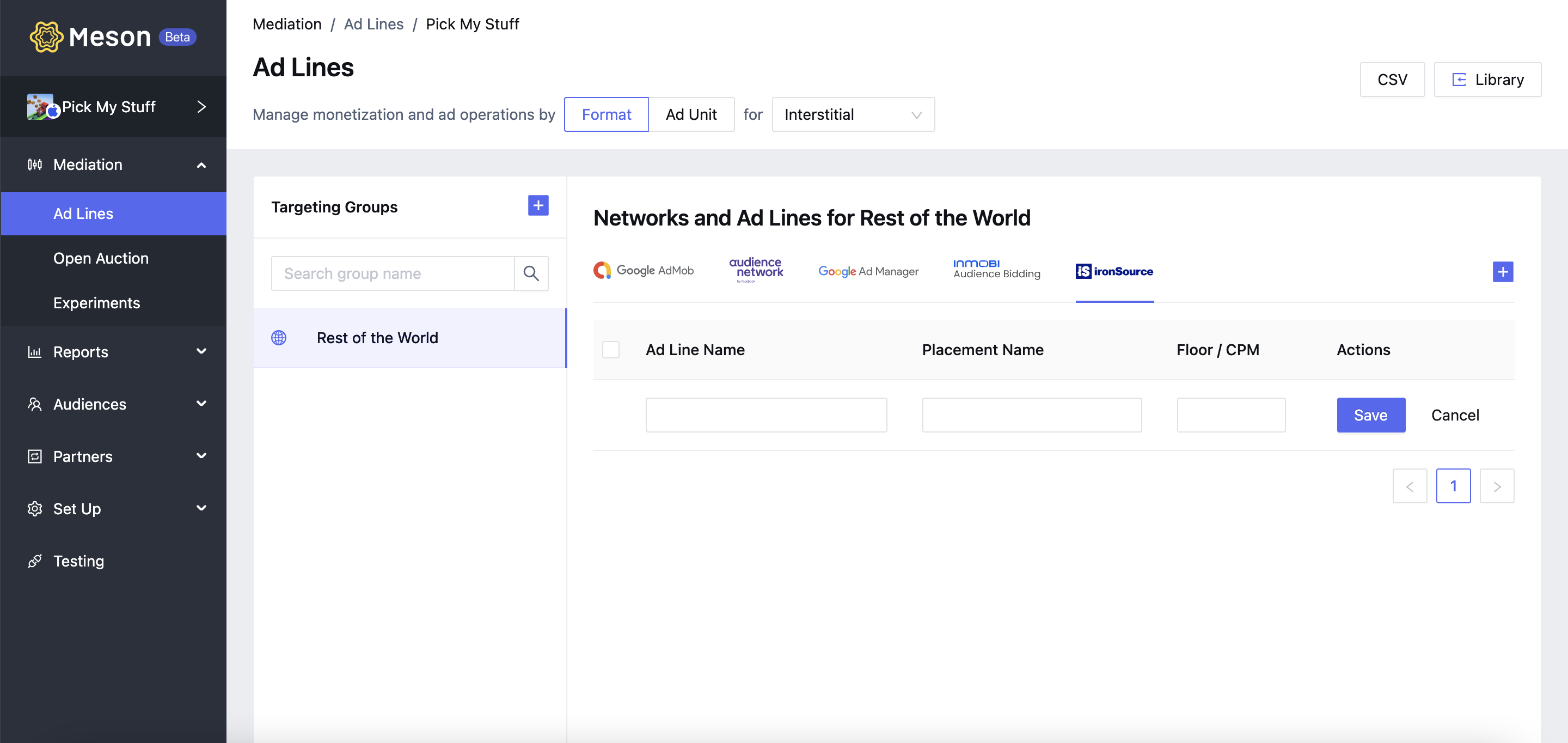Focus the Search group name field
This screenshot has height=743, width=1568.
(x=393, y=273)
